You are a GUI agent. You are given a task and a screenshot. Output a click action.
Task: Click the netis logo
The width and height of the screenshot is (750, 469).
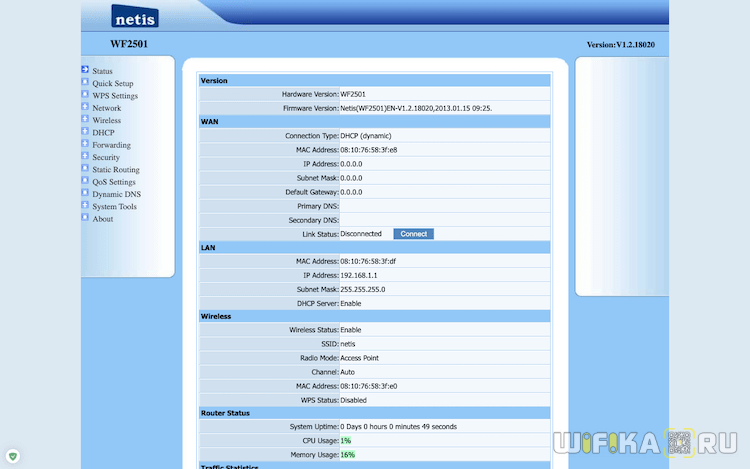point(135,16)
